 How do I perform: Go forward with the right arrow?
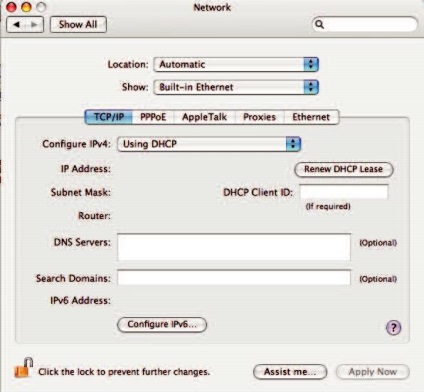(34, 25)
